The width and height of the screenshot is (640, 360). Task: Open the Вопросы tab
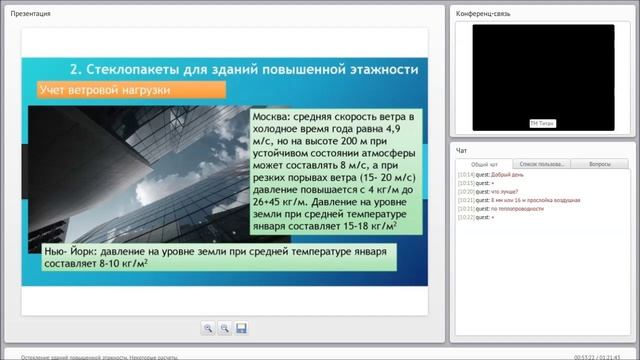tap(600, 164)
